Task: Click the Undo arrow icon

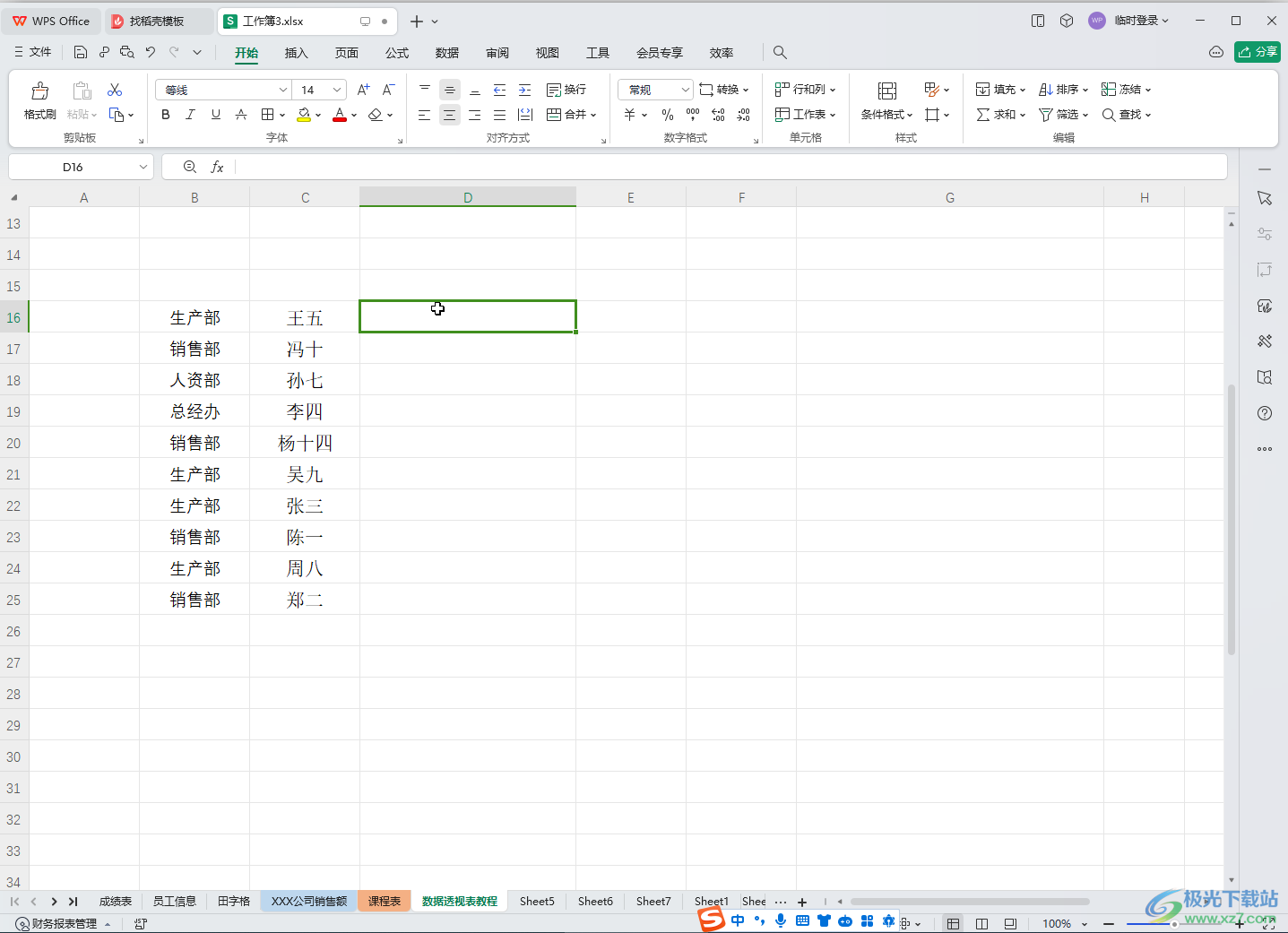Action: click(x=151, y=53)
